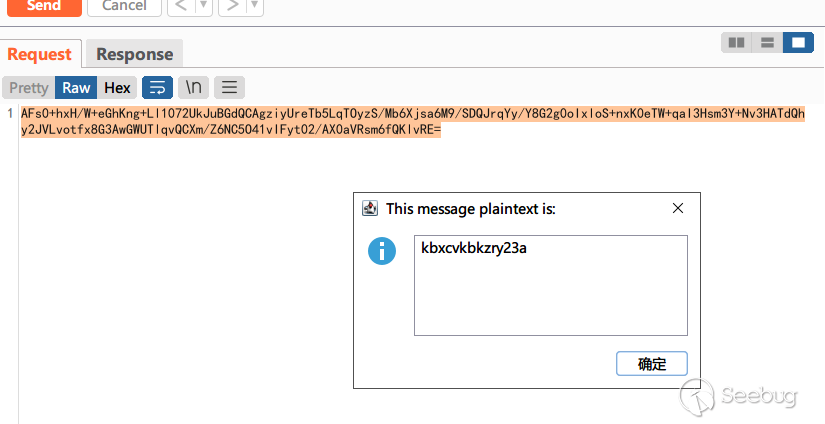Switch to side-by-side layout icon

coord(736,43)
